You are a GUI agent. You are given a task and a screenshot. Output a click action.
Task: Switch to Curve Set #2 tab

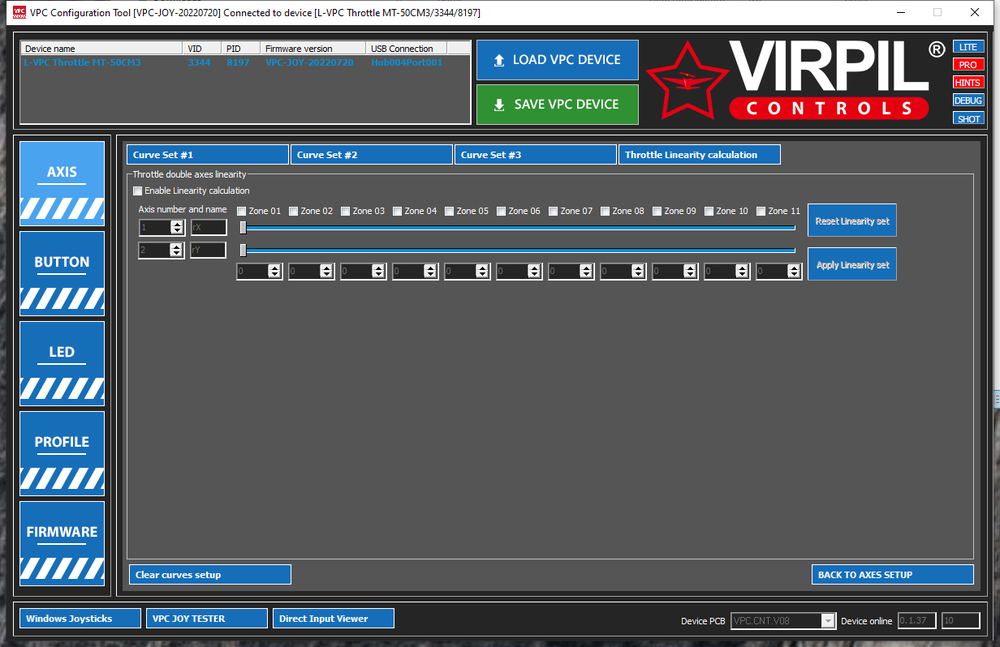pos(371,155)
